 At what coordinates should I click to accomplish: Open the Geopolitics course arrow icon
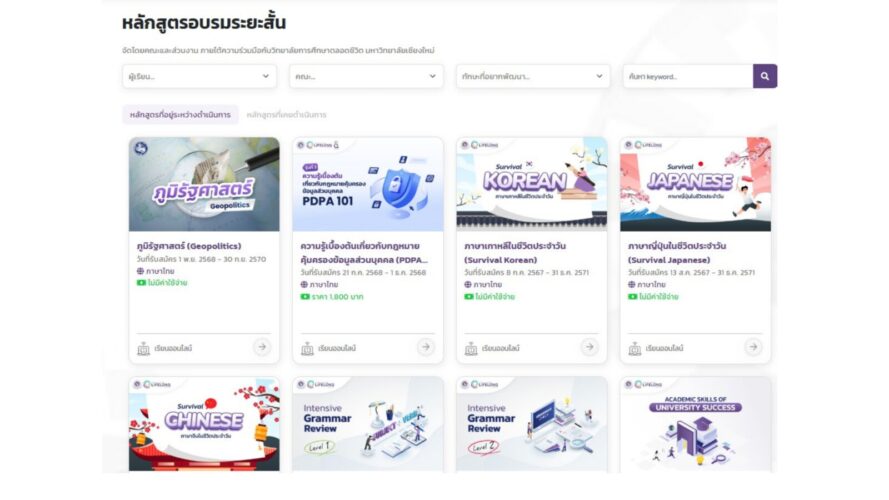pos(261,346)
